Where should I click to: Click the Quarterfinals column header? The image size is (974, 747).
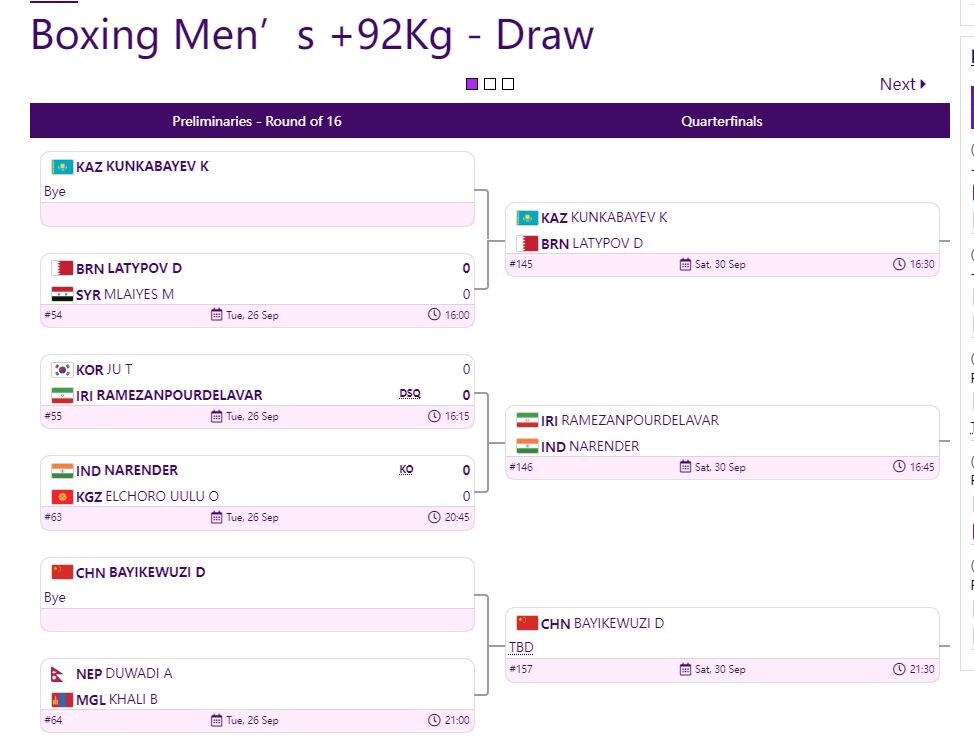722,121
